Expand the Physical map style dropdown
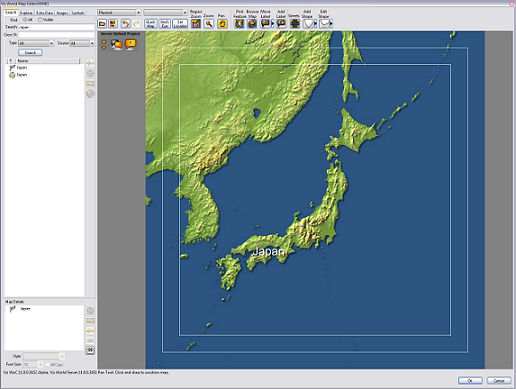 pos(119,12)
